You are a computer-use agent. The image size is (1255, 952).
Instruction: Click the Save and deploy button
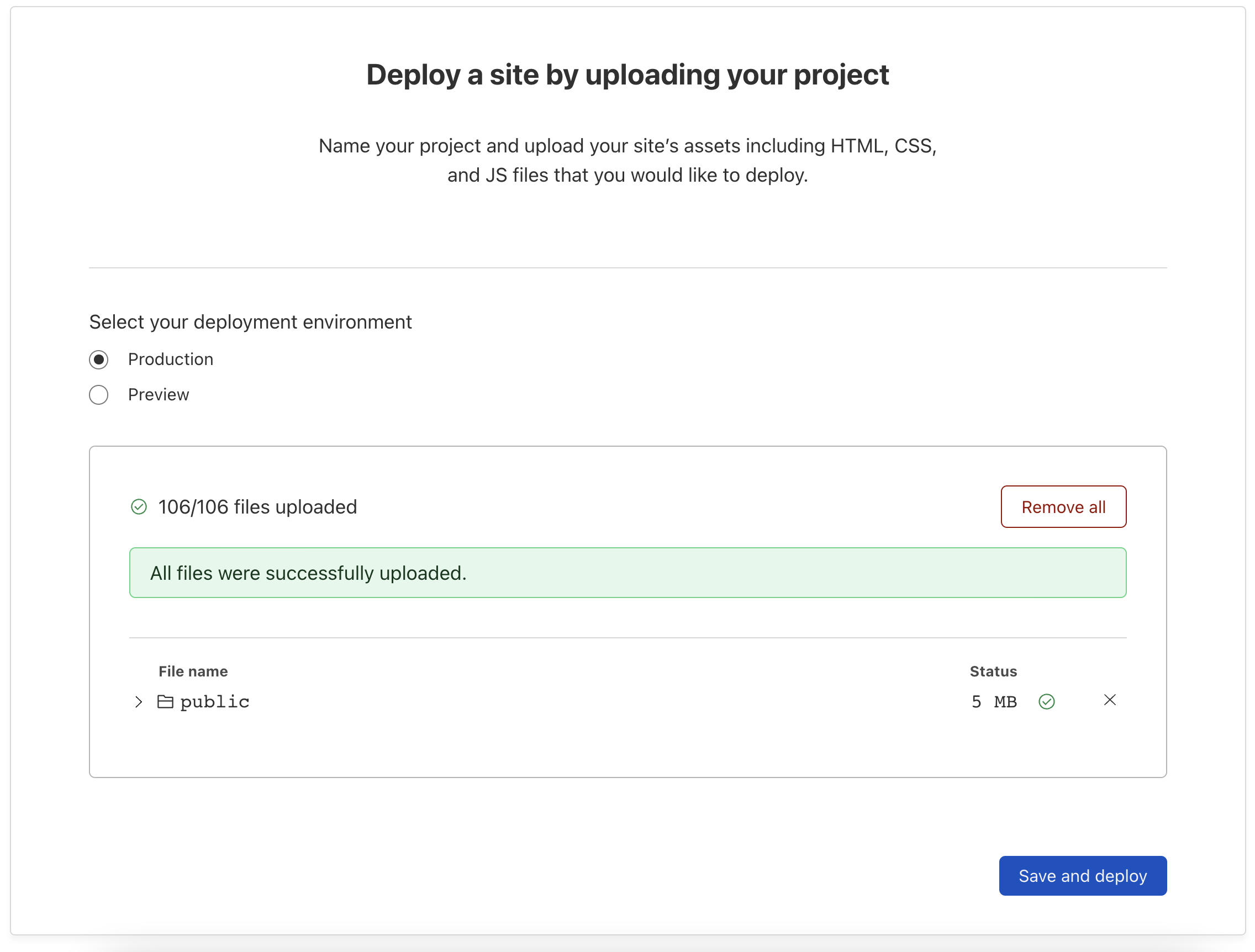(1083, 875)
